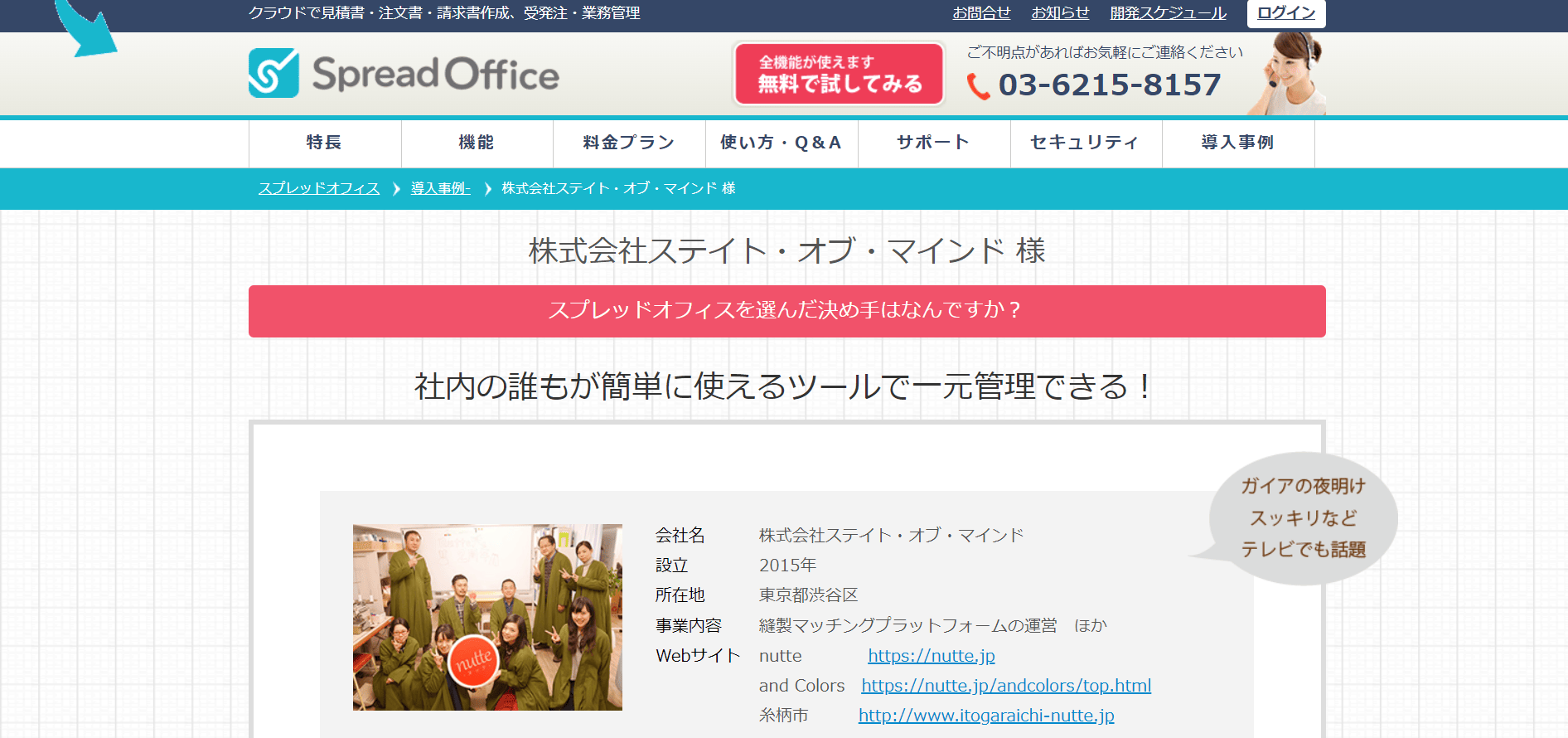Click the ガイアの夜明け speech bubble

pyautogui.click(x=1302, y=518)
